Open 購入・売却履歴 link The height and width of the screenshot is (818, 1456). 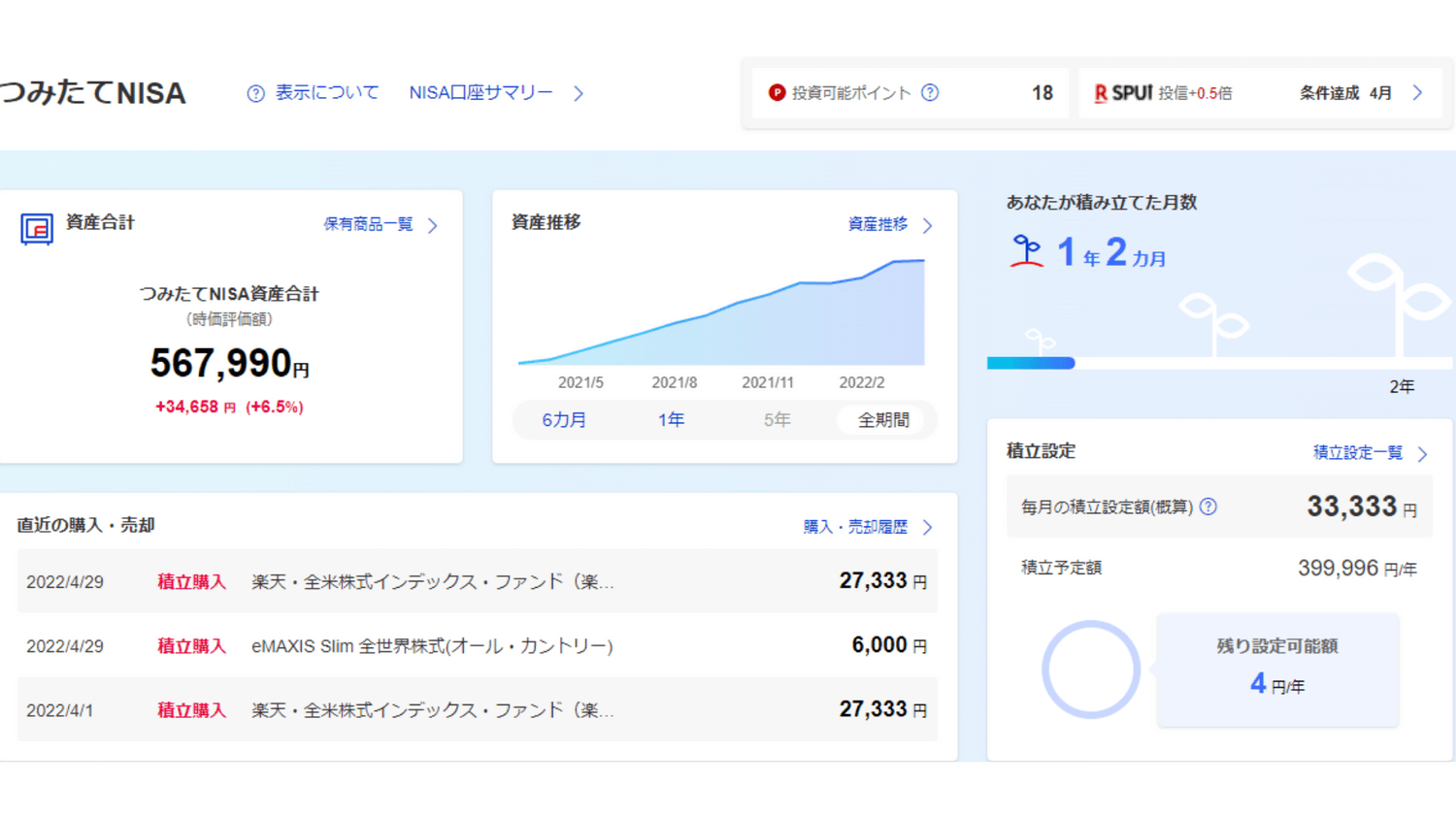(x=855, y=526)
